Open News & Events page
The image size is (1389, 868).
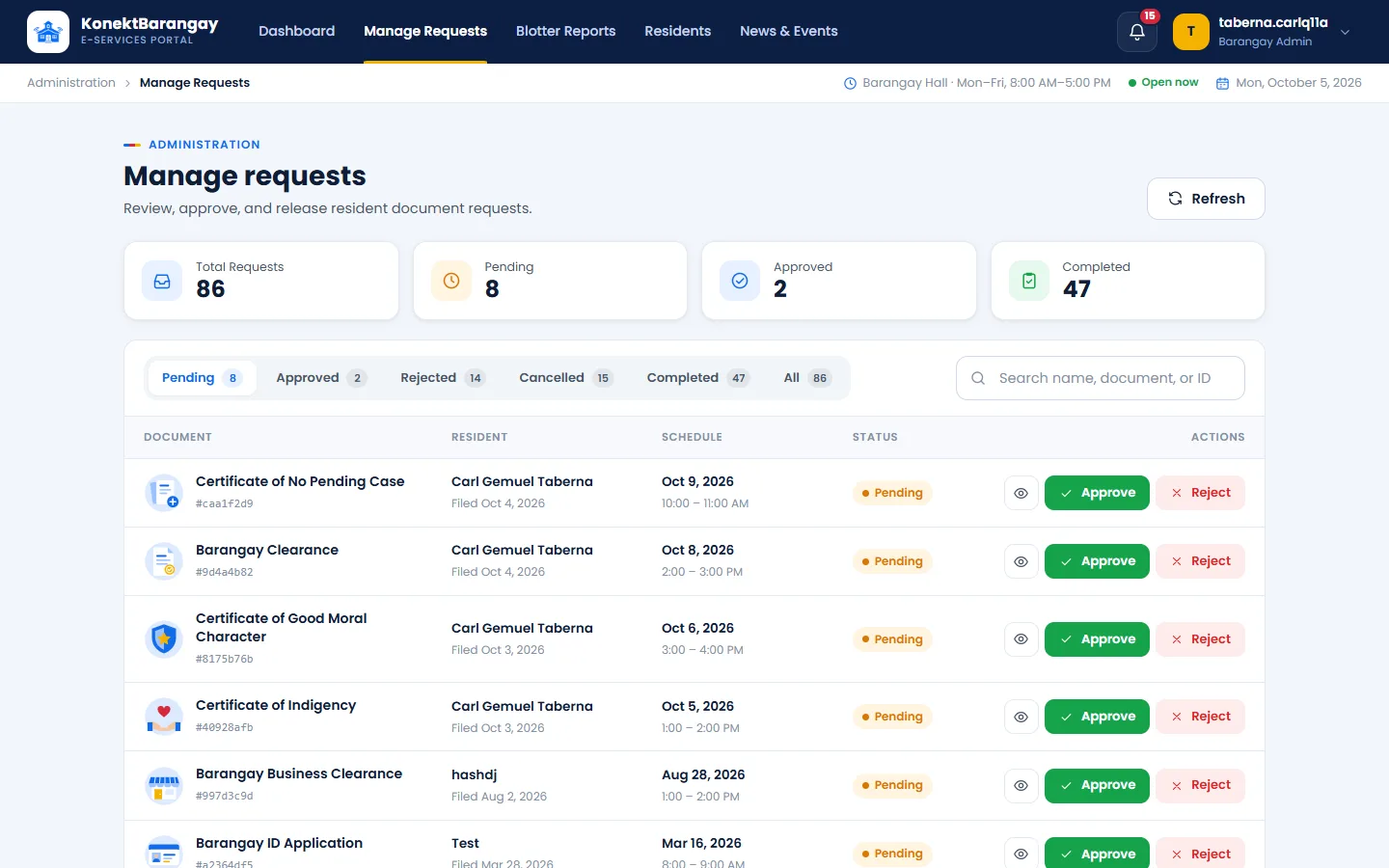click(788, 31)
